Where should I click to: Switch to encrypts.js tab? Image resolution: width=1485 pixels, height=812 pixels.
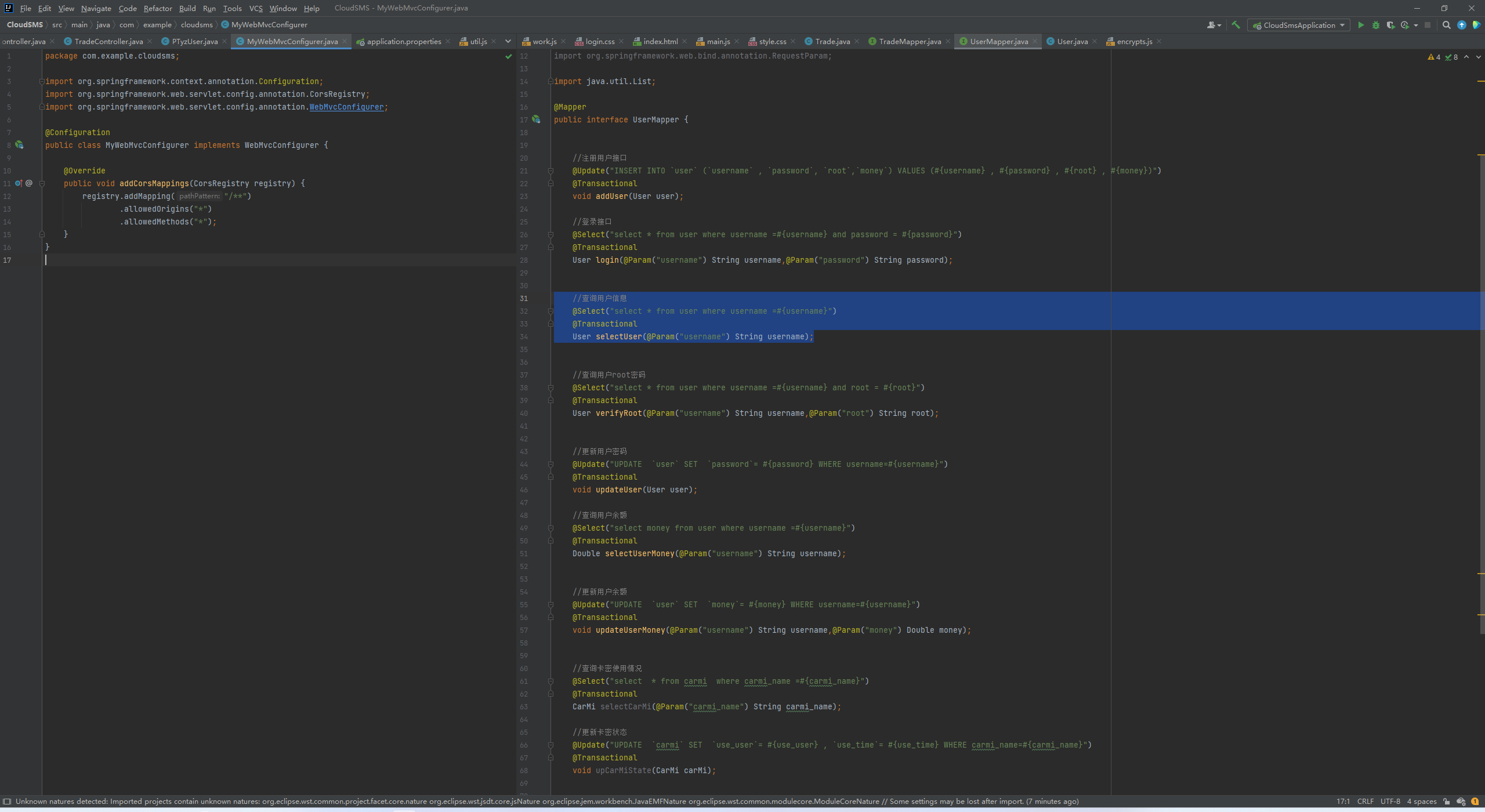[1134, 41]
